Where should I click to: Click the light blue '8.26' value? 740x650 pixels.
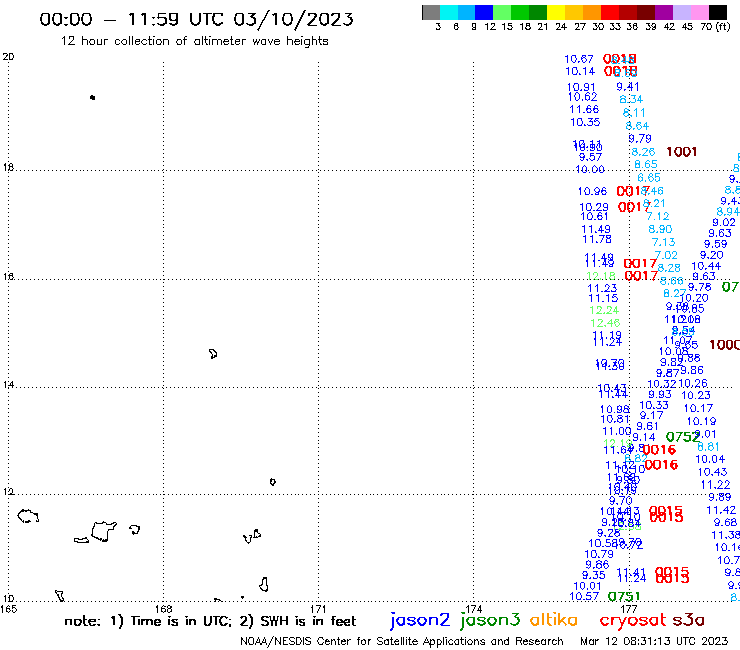coord(643,152)
